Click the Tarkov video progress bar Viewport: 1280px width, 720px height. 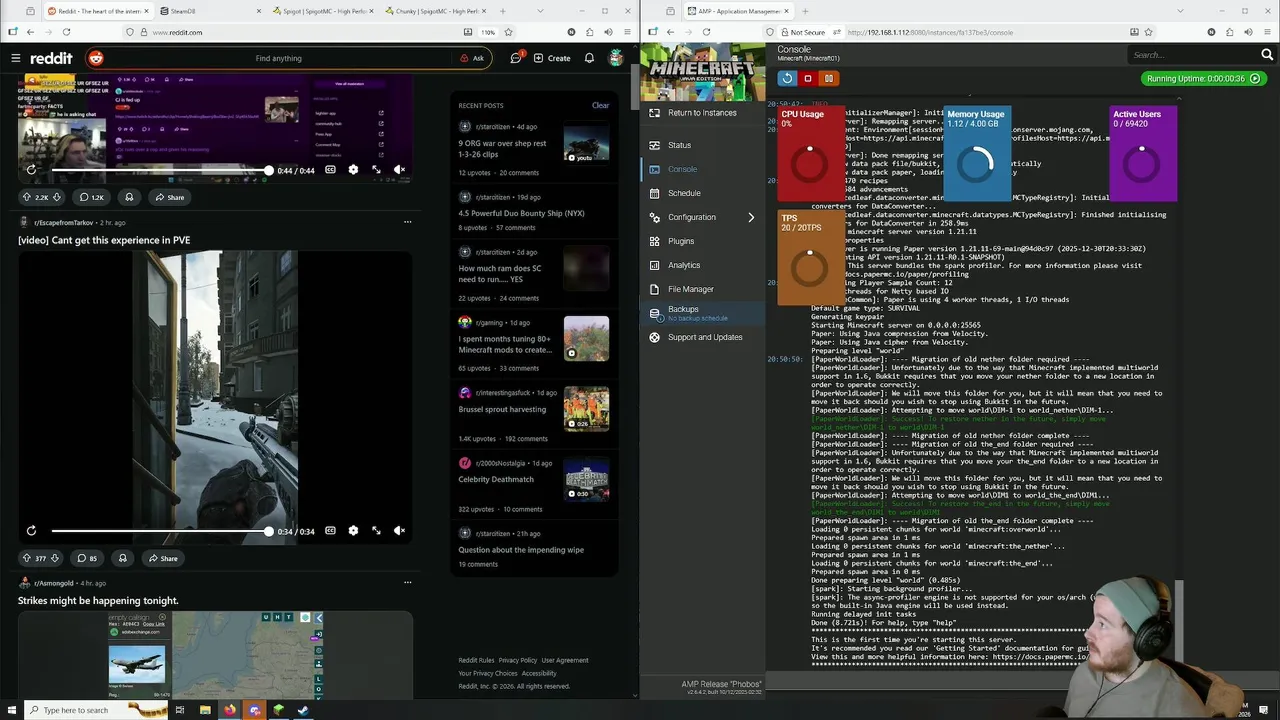pos(160,531)
